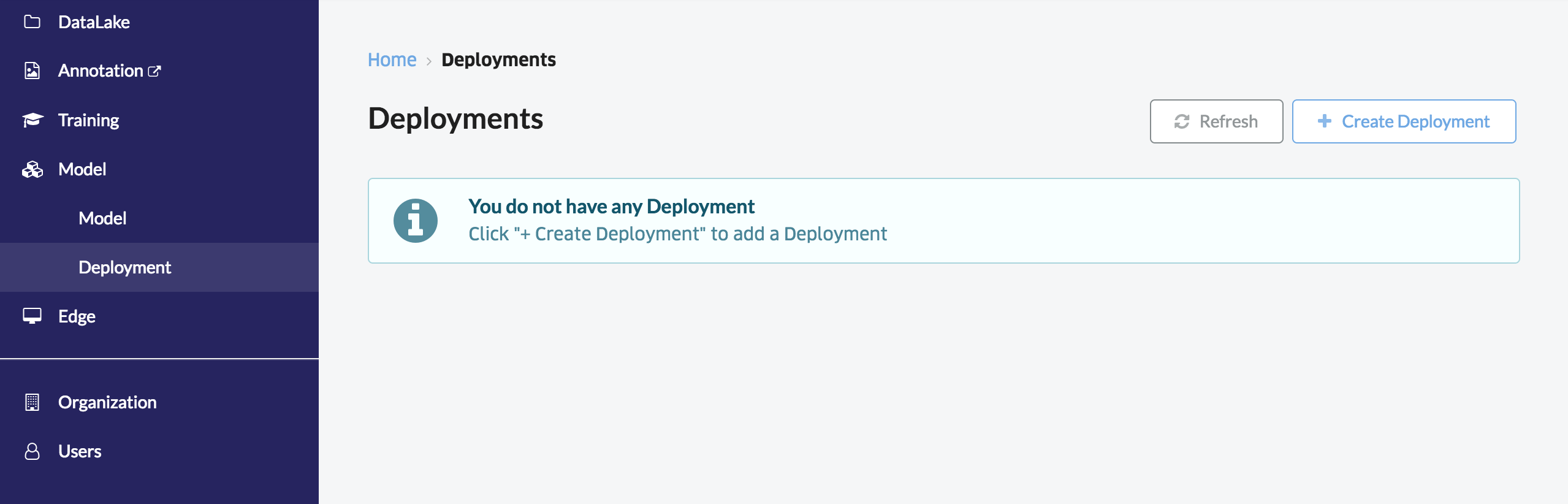Open the Organization menu item
The width and height of the screenshot is (1568, 504).
(159, 402)
